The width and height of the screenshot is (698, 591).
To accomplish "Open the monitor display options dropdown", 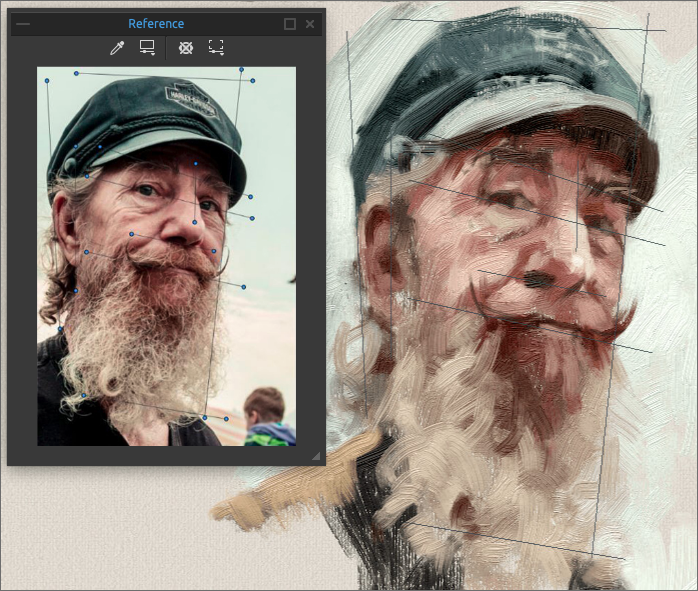I will tap(147, 47).
